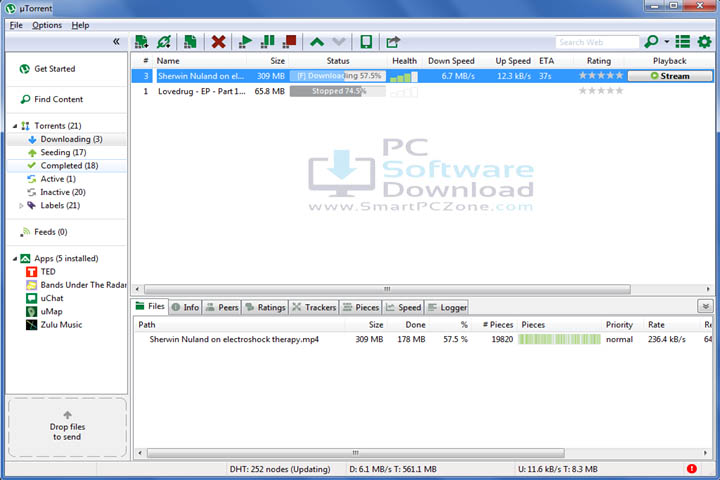Collapse the Torrents (21) tree node
720x480 pixels.
click(x=15, y=126)
